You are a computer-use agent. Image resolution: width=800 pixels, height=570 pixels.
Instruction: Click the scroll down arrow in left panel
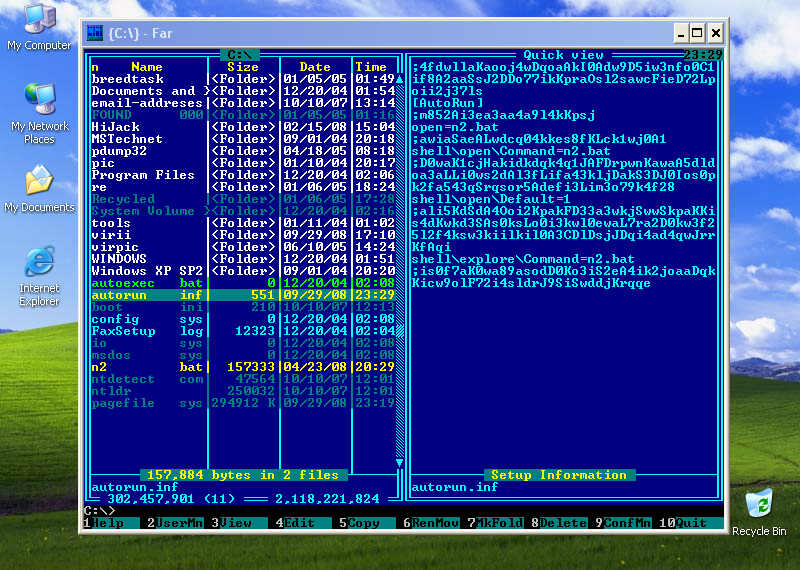(x=399, y=463)
